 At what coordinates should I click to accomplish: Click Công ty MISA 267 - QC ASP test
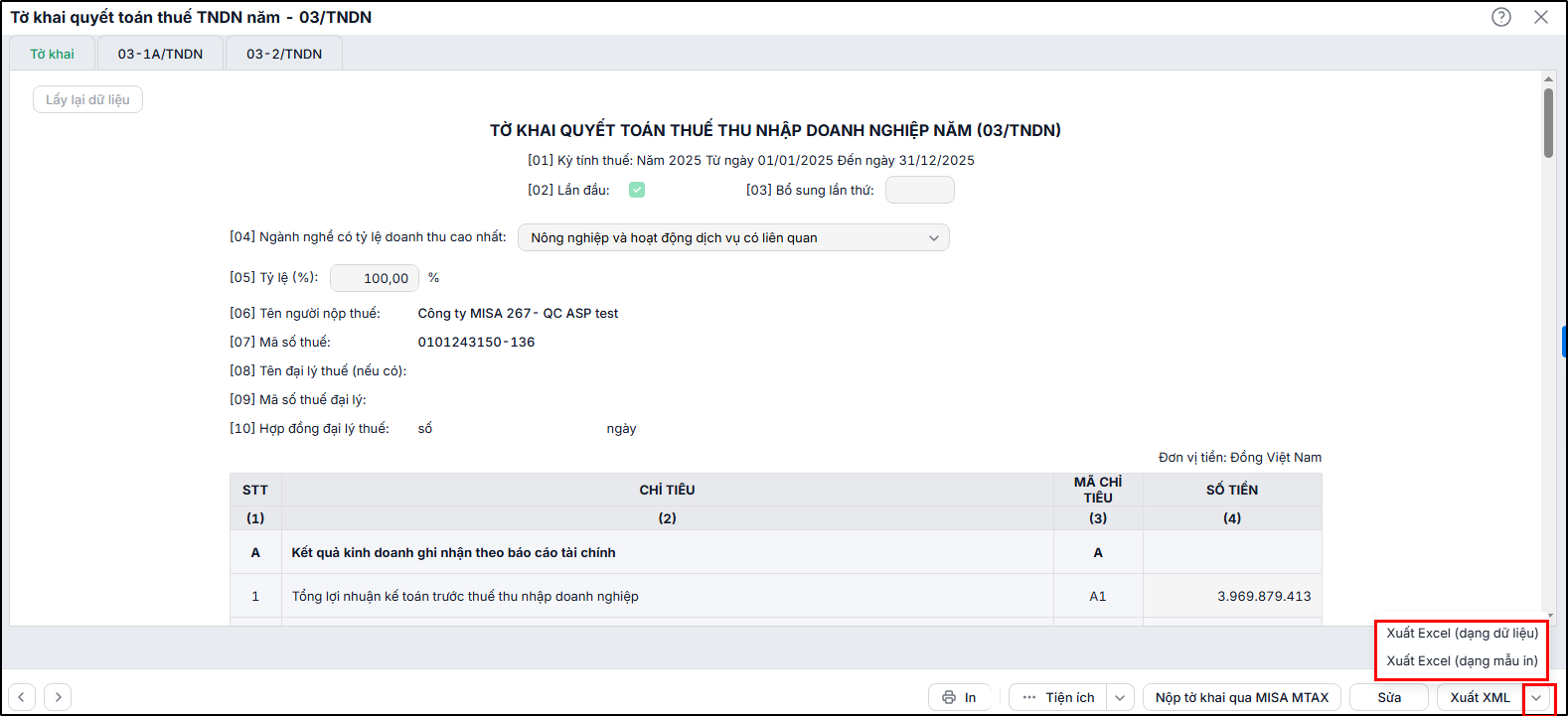518,313
